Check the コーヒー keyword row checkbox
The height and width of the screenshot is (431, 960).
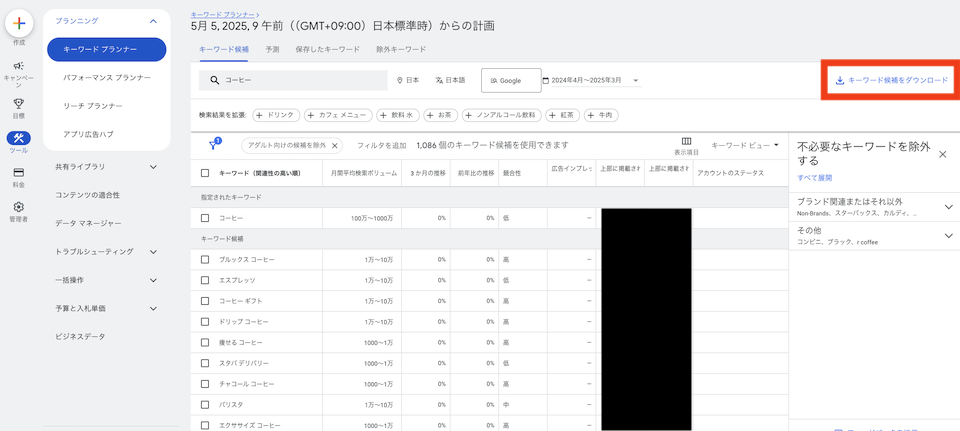pyautogui.click(x=205, y=218)
